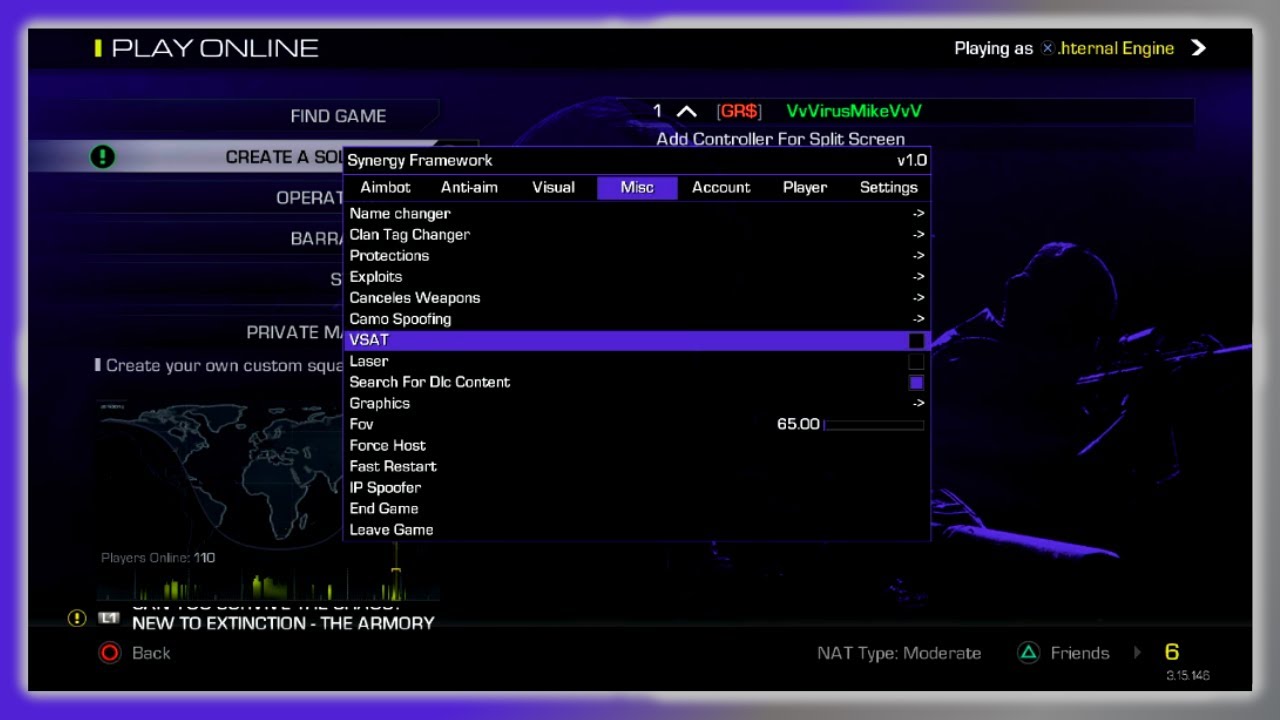Expand Camo Spoofing submenu arrow
This screenshot has height=720, width=1280.
pos(918,318)
